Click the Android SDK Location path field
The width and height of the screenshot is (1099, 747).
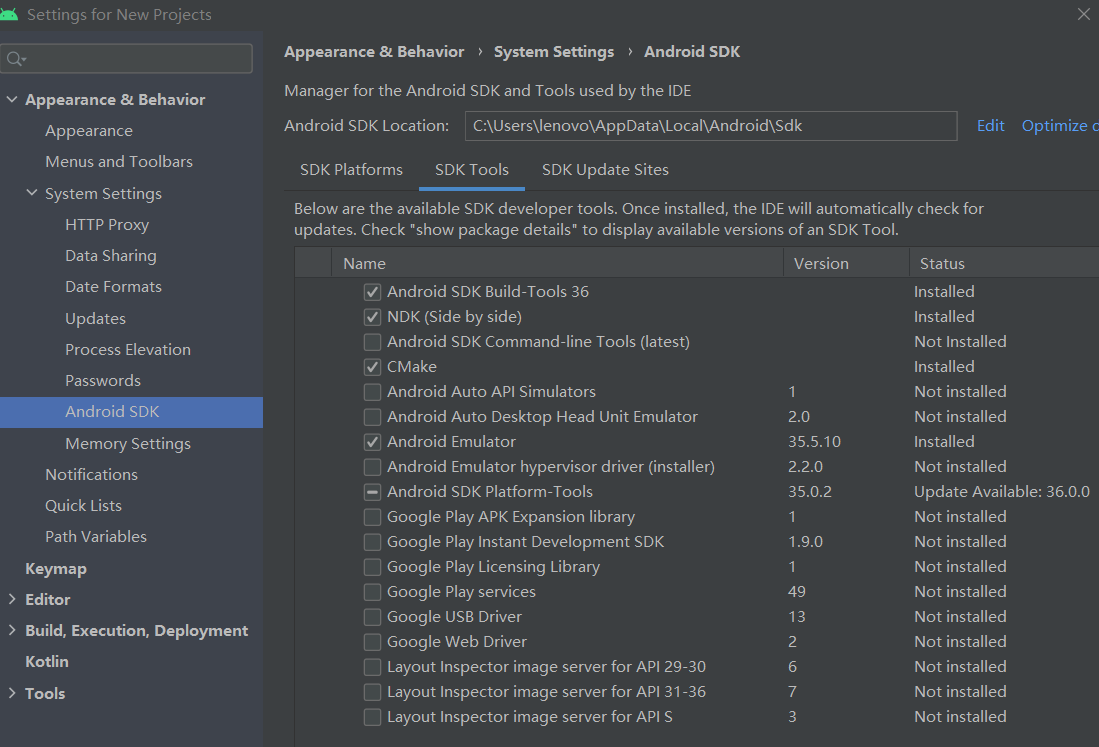[x=711, y=125]
